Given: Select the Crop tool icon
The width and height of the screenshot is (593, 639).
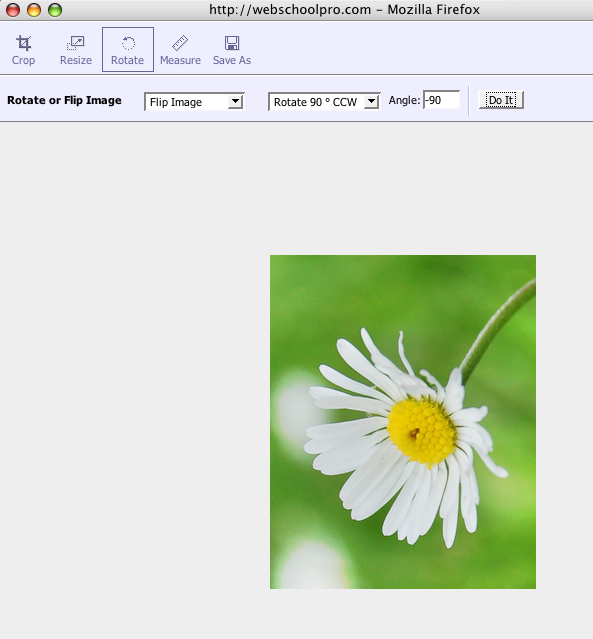Looking at the screenshot, I should (x=23, y=44).
